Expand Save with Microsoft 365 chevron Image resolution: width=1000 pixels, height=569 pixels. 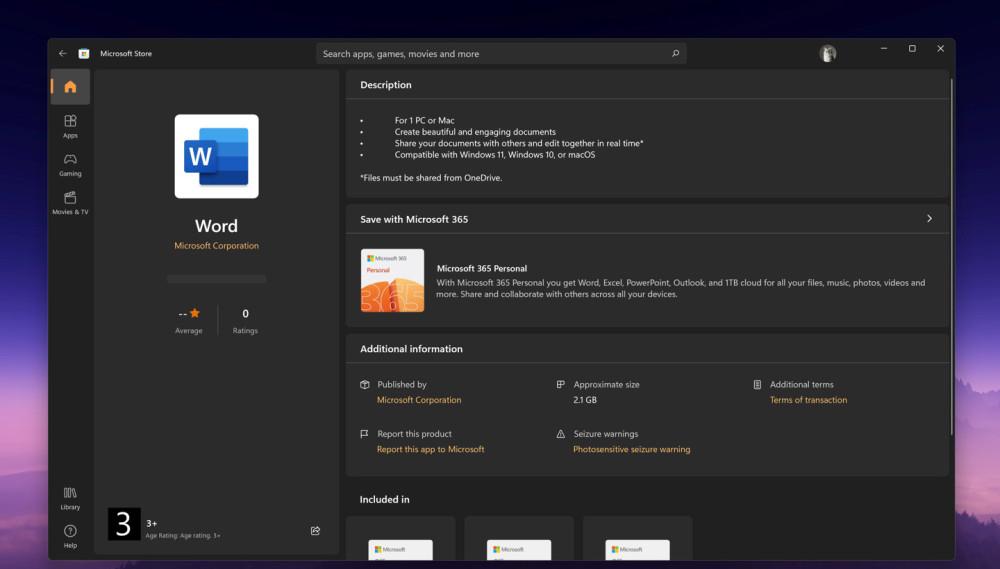(929, 219)
